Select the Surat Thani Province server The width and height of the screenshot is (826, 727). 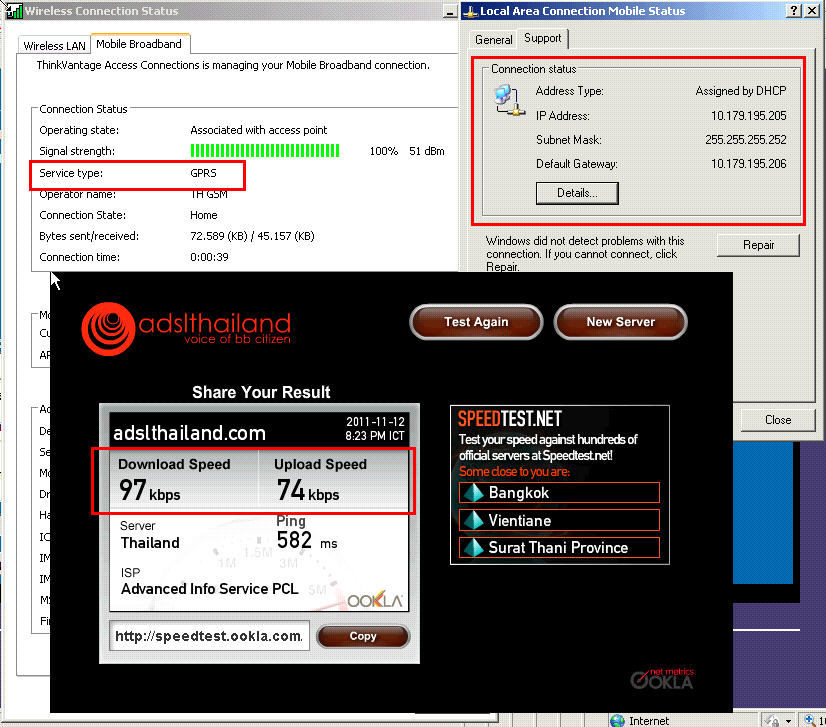[x=559, y=547]
